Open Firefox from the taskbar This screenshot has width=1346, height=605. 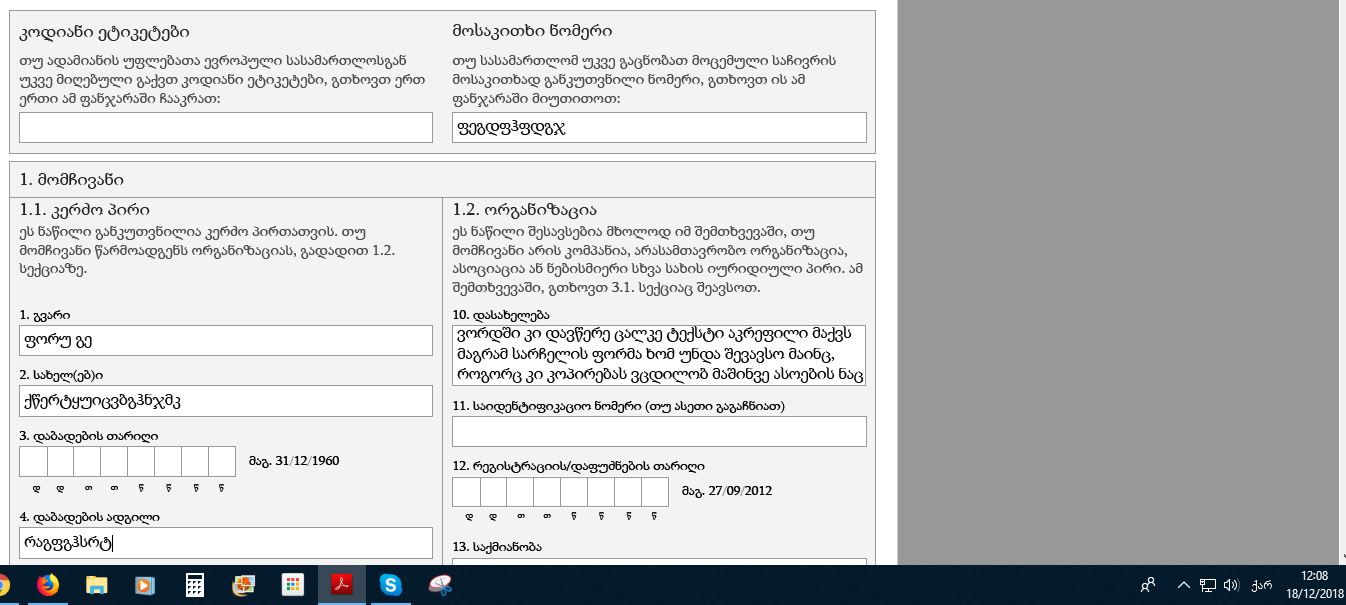(47, 585)
